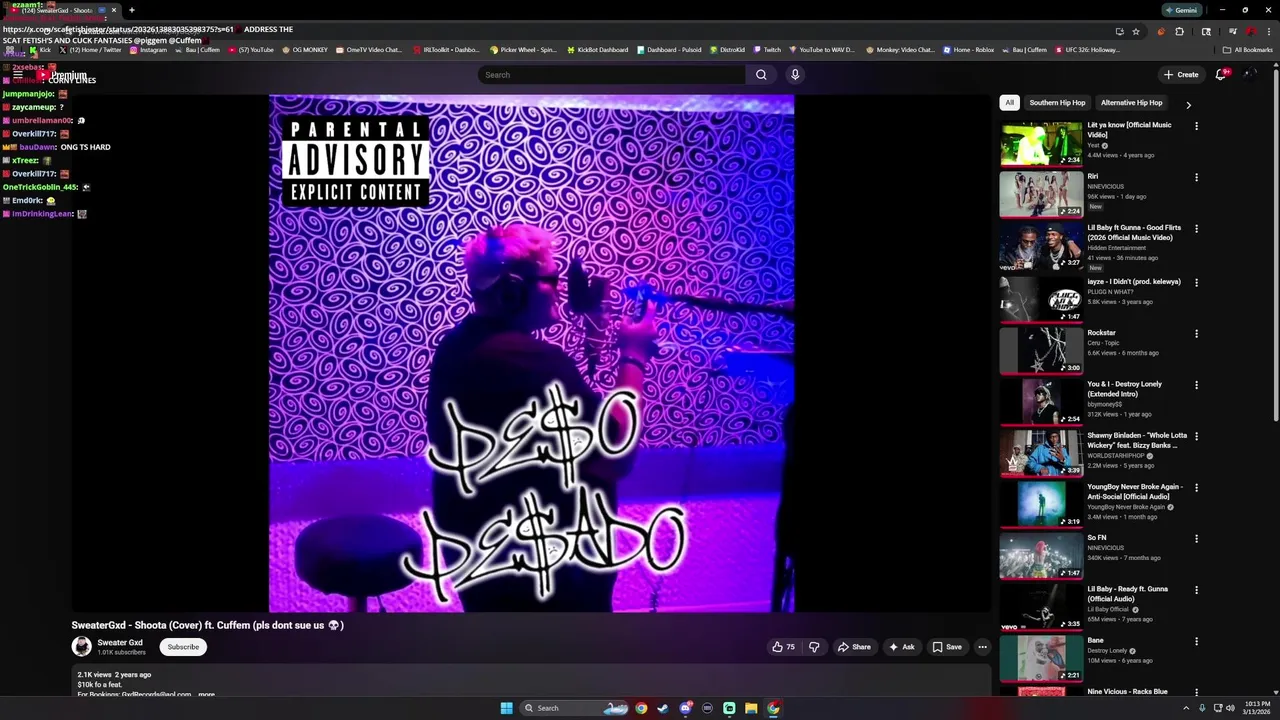
Task: Click the YouTube search input field
Action: [x=612, y=74]
